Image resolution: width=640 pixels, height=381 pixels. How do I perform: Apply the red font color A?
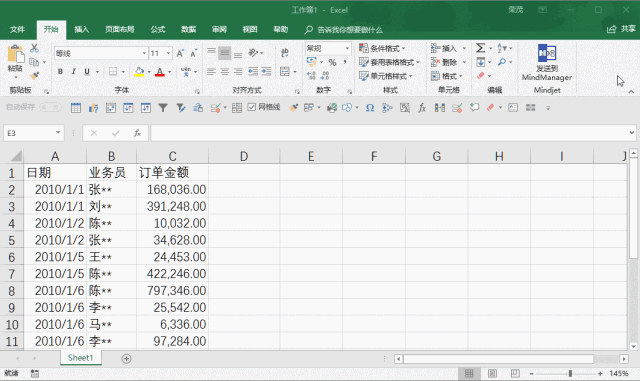point(160,72)
